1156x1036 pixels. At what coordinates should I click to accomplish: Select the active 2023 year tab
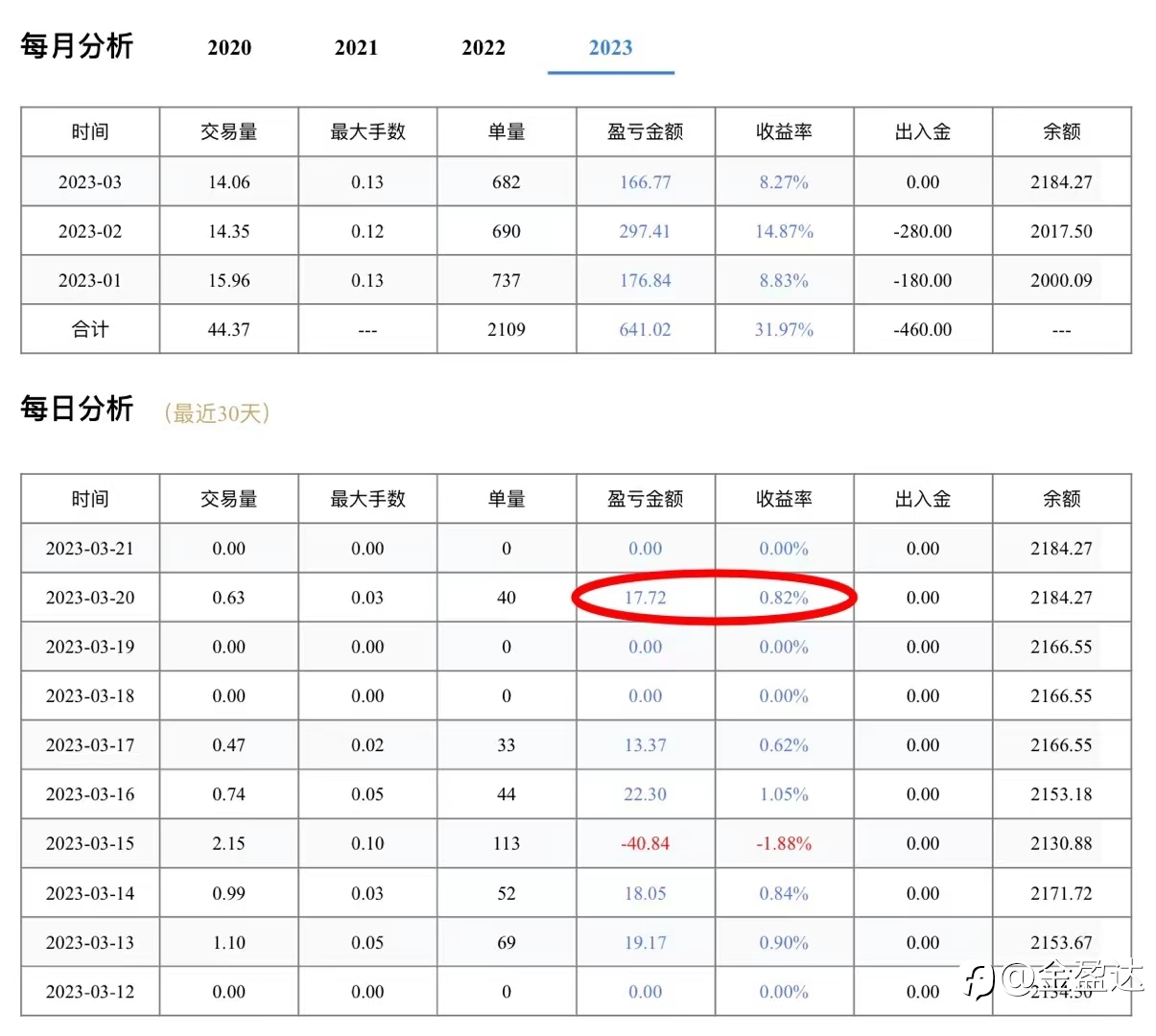click(611, 48)
